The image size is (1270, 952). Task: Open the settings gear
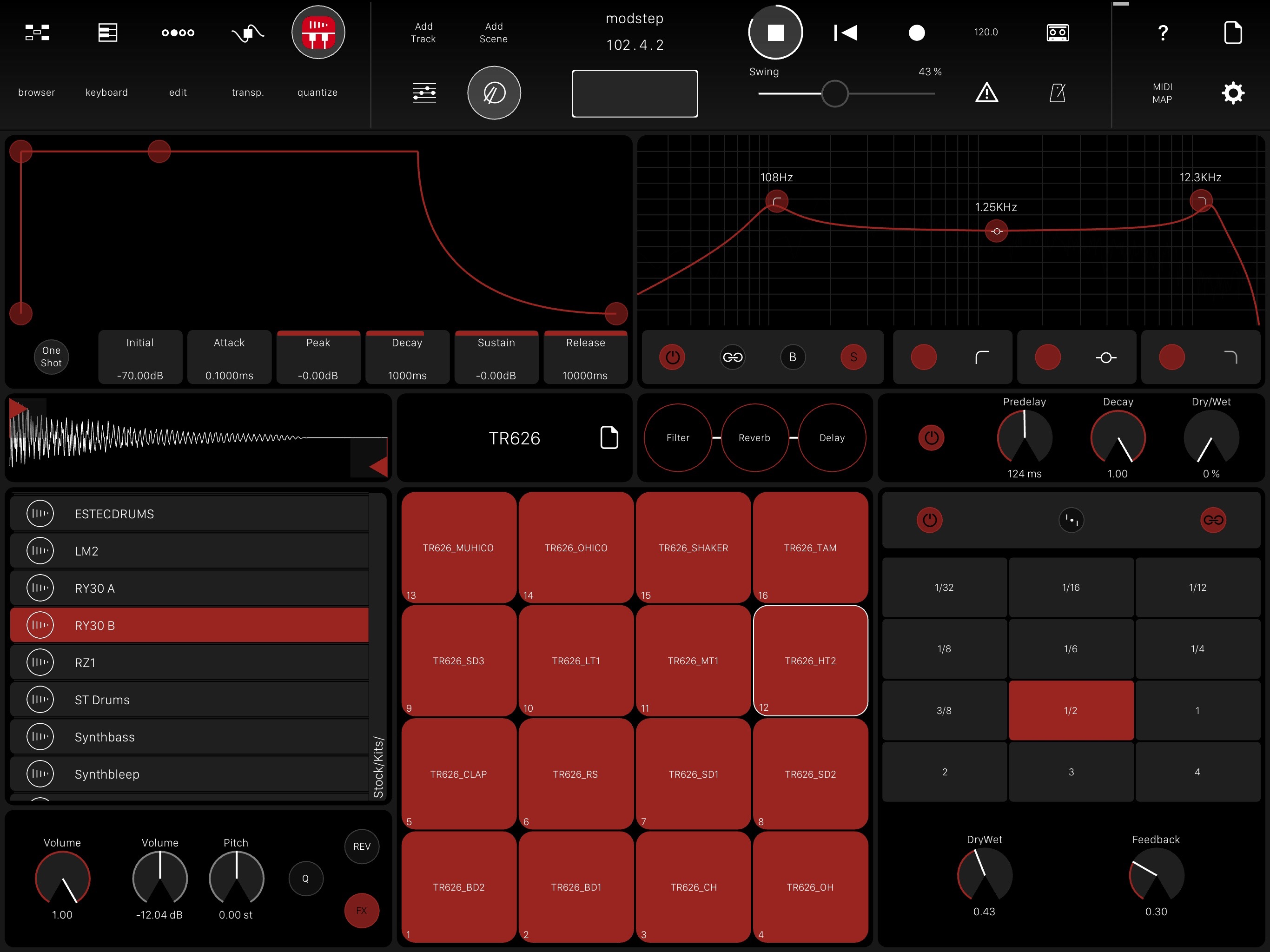[x=1233, y=93]
